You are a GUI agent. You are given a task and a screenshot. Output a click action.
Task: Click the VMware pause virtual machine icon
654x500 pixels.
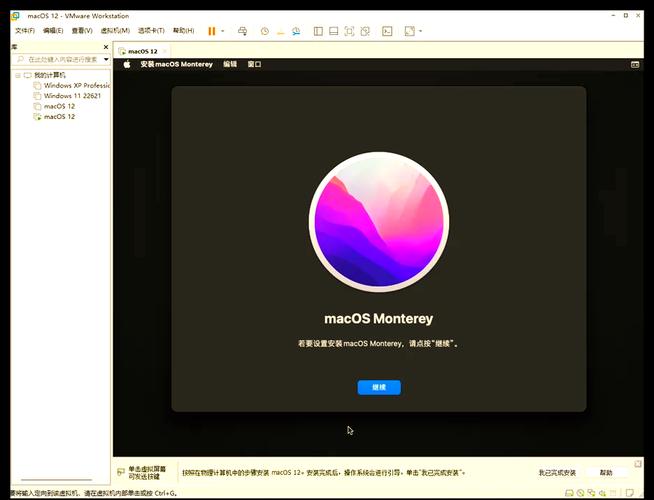pos(212,31)
